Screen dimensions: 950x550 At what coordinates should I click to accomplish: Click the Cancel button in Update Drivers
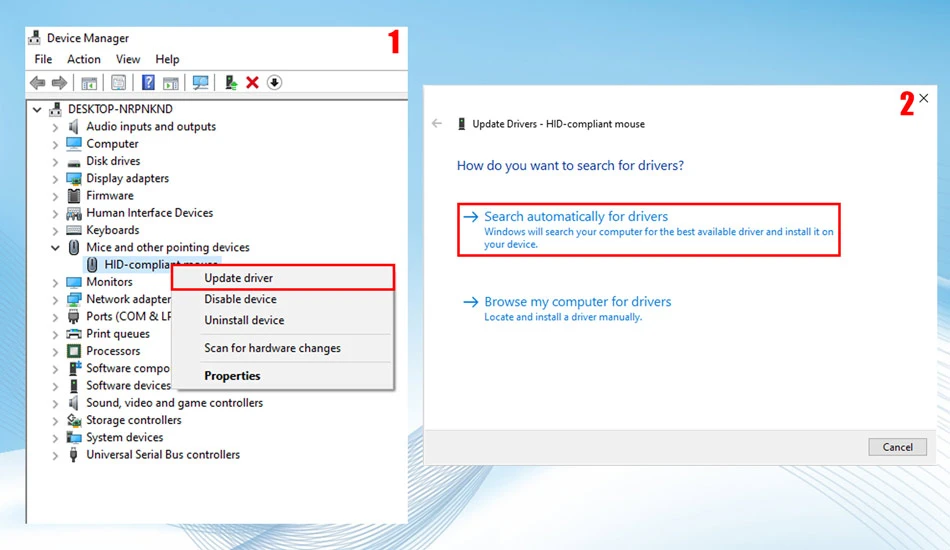coord(897,447)
